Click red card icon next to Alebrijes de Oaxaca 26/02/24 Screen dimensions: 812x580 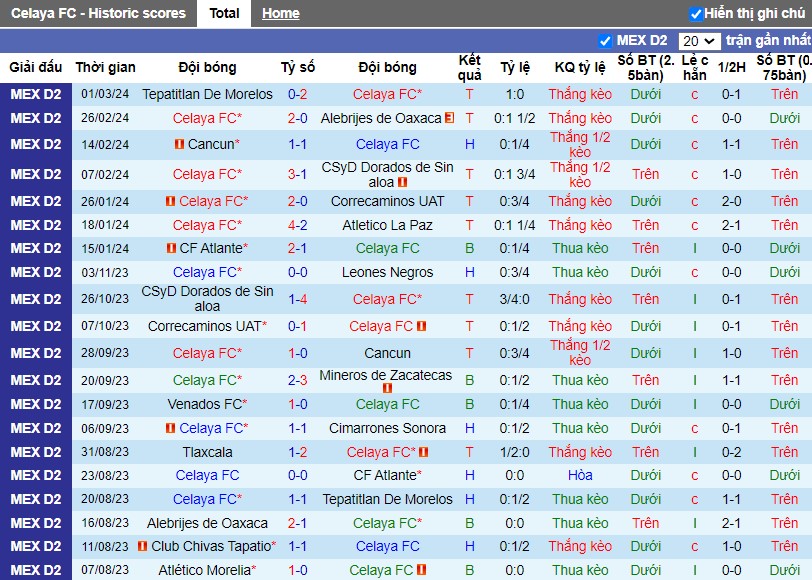coord(449,118)
